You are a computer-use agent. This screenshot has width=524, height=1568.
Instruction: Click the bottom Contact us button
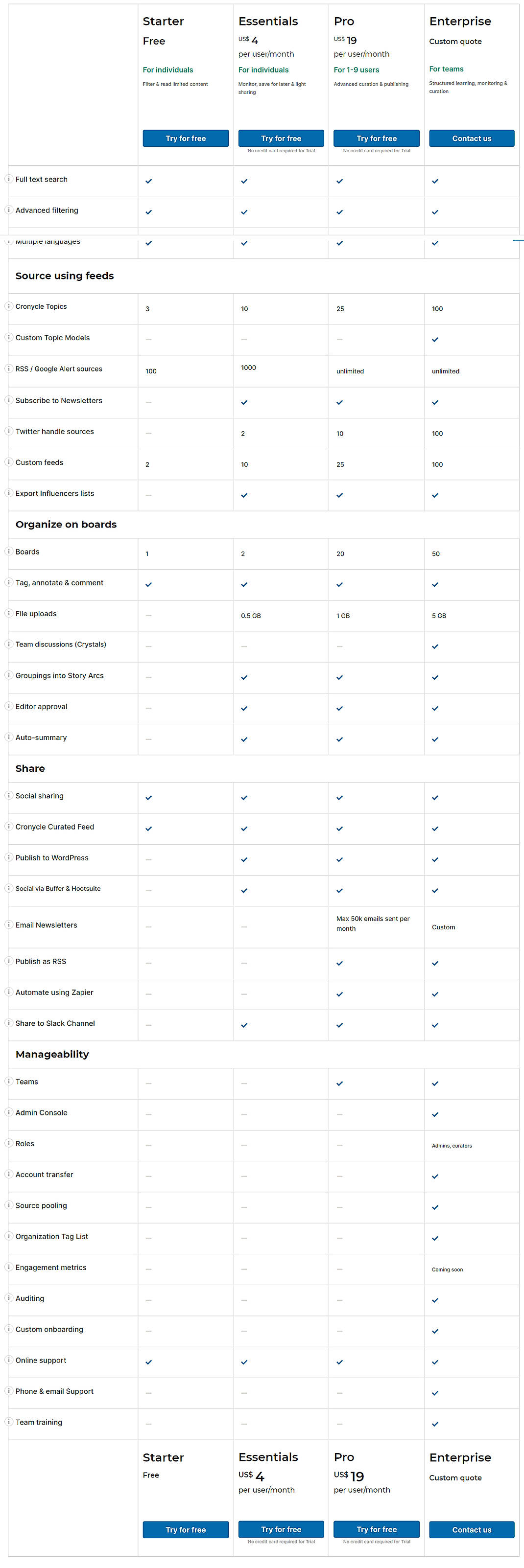coord(472,1530)
